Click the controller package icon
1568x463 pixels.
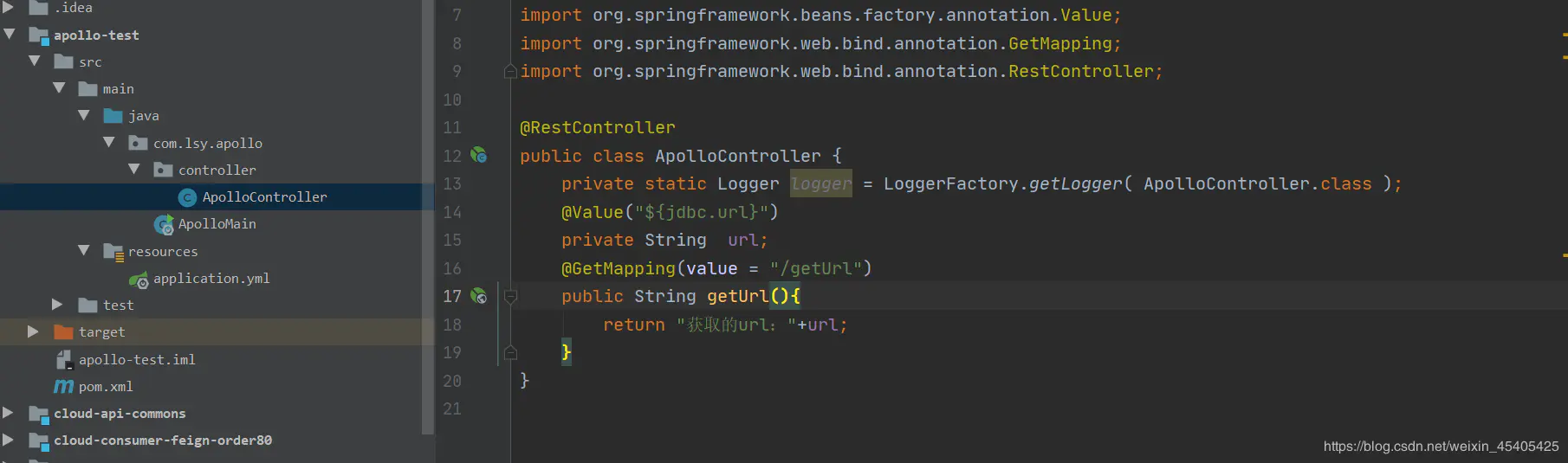click(x=163, y=170)
